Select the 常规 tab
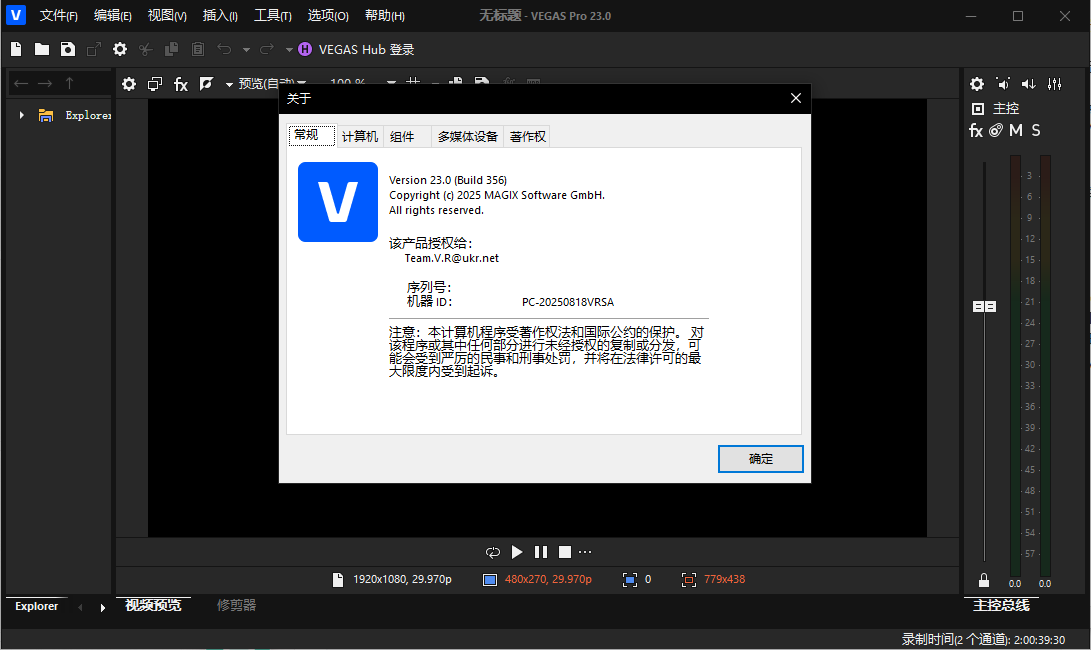This screenshot has width=1091, height=650. (312, 135)
